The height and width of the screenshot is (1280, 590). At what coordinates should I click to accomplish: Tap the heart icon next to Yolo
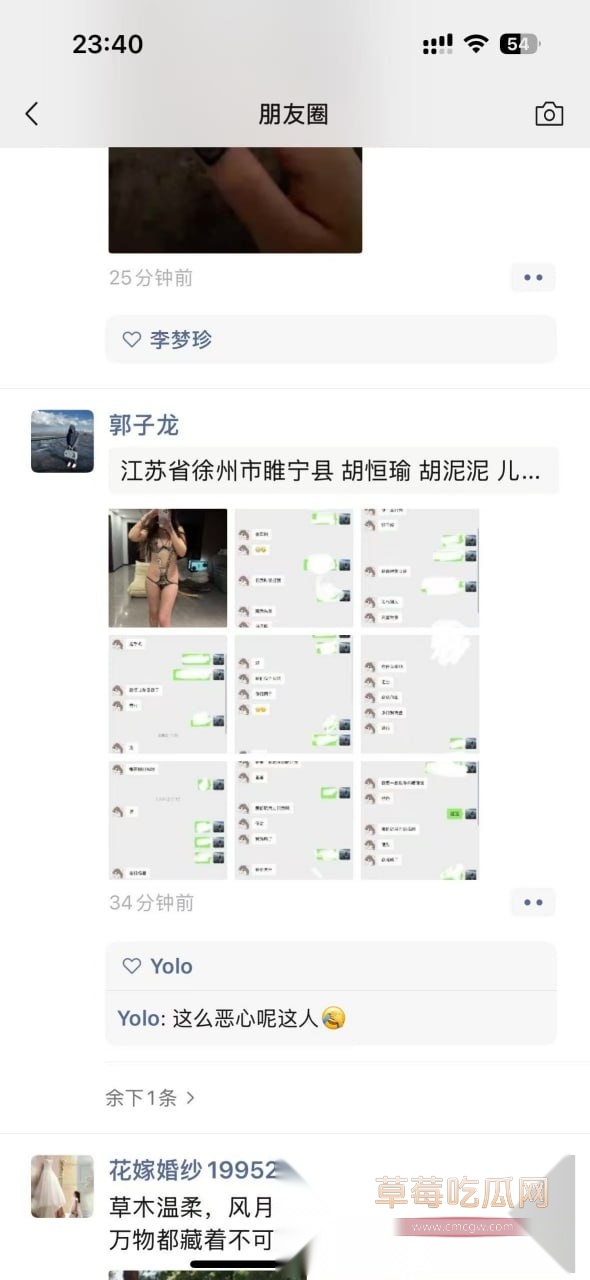[x=131, y=966]
